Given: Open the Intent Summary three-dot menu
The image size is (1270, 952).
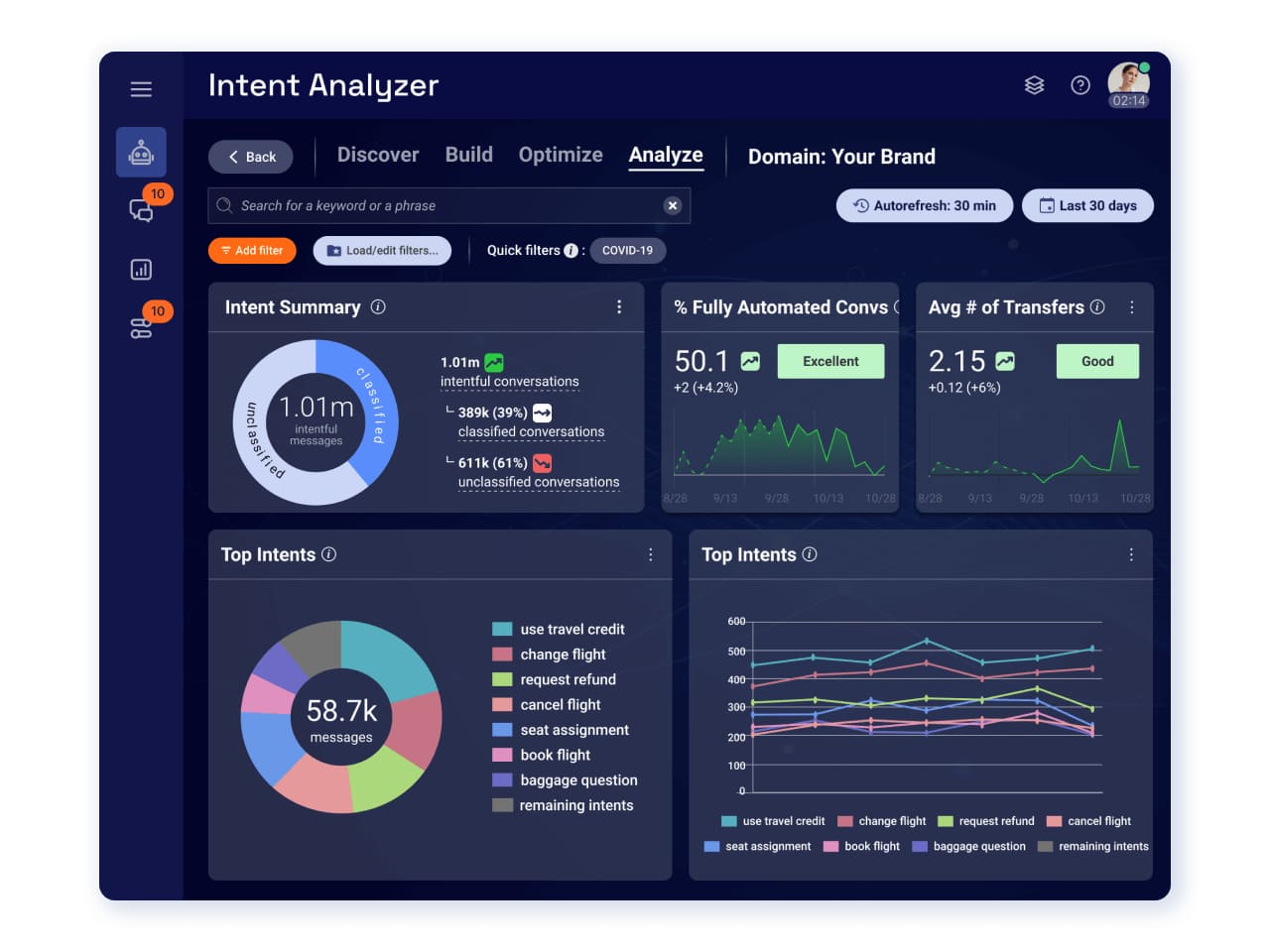Looking at the screenshot, I should coord(619,307).
